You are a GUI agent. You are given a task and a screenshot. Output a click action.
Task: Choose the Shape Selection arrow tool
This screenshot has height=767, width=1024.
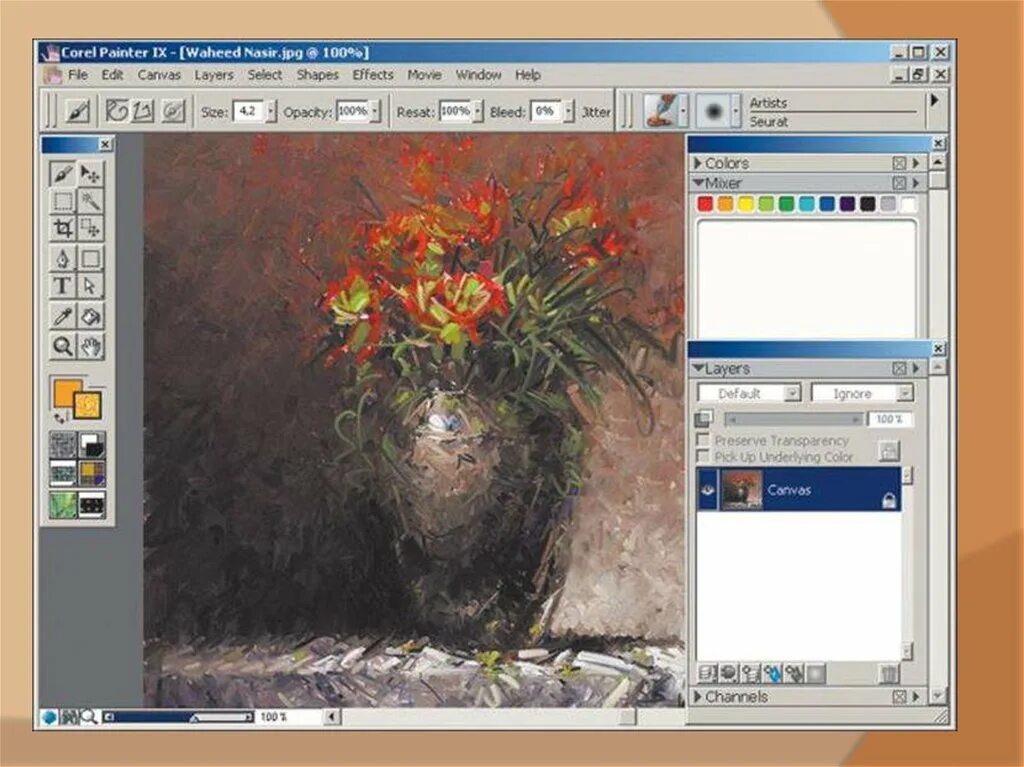click(x=91, y=286)
